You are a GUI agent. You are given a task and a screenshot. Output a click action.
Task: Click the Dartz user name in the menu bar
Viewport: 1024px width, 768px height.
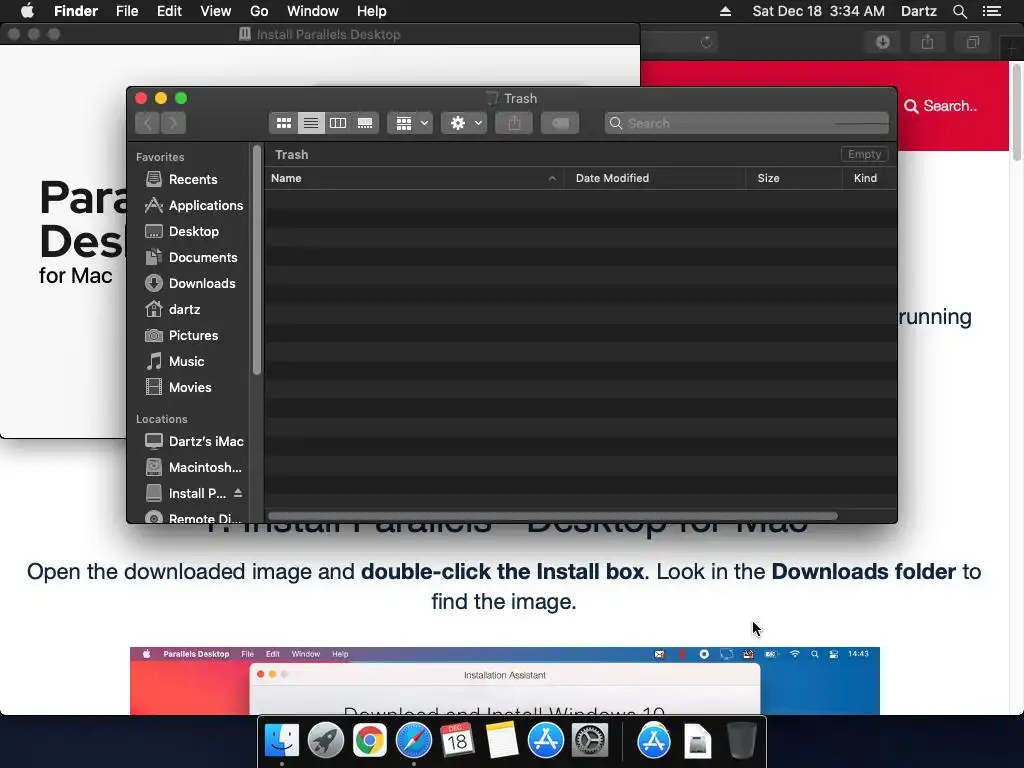tap(918, 11)
